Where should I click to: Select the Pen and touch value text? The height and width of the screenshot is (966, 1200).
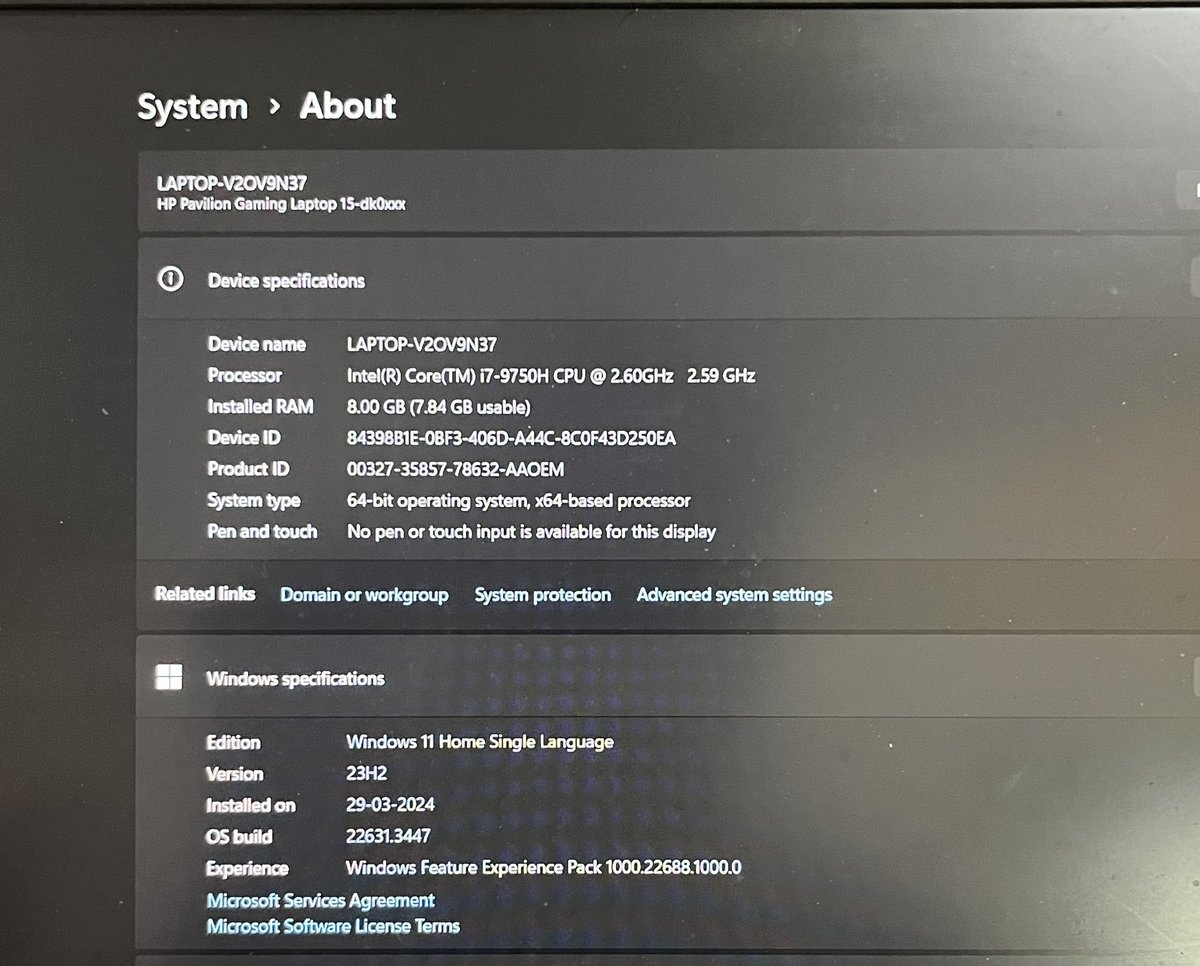(x=531, y=532)
